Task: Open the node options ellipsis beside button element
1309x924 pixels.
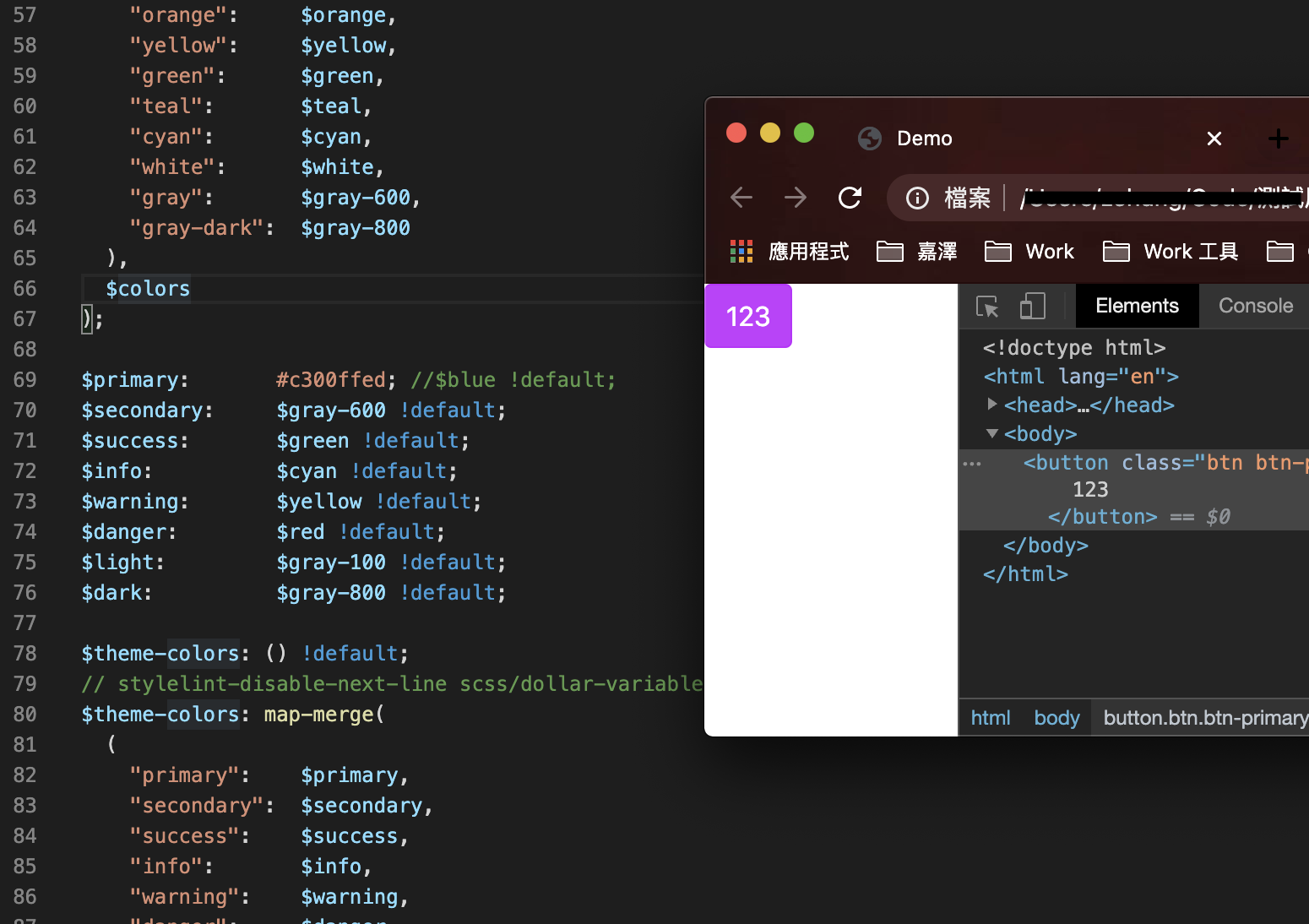Action: click(972, 463)
